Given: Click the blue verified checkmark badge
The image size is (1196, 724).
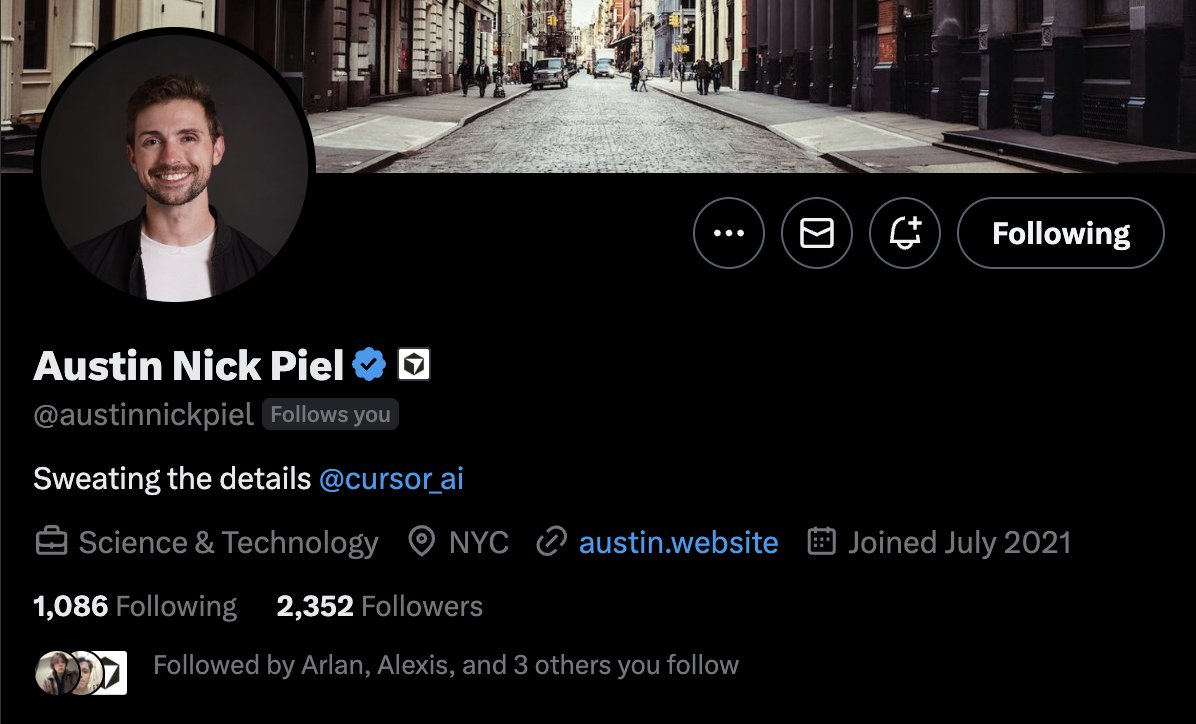Looking at the screenshot, I should click(369, 365).
